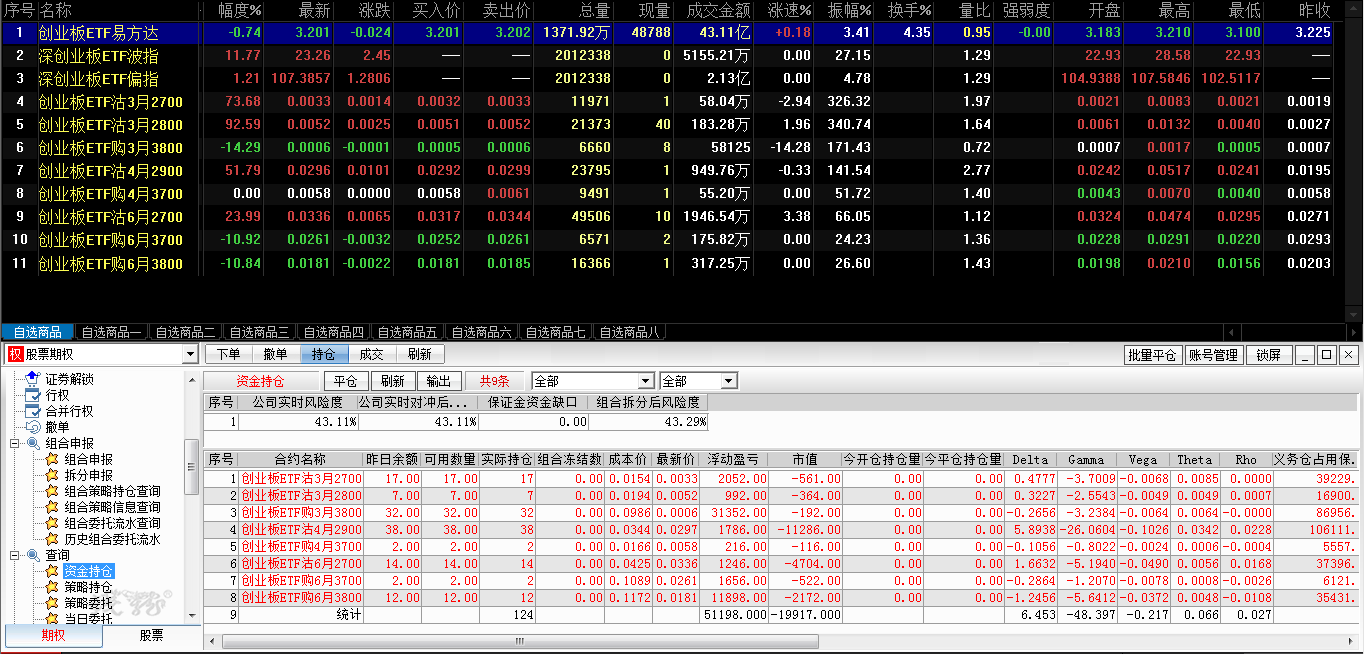Switch to the 自选商品三 tab

[x=258, y=332]
